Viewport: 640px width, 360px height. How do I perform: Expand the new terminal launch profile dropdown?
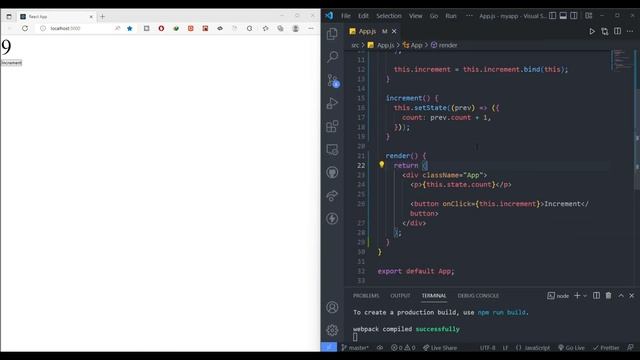click(x=585, y=296)
